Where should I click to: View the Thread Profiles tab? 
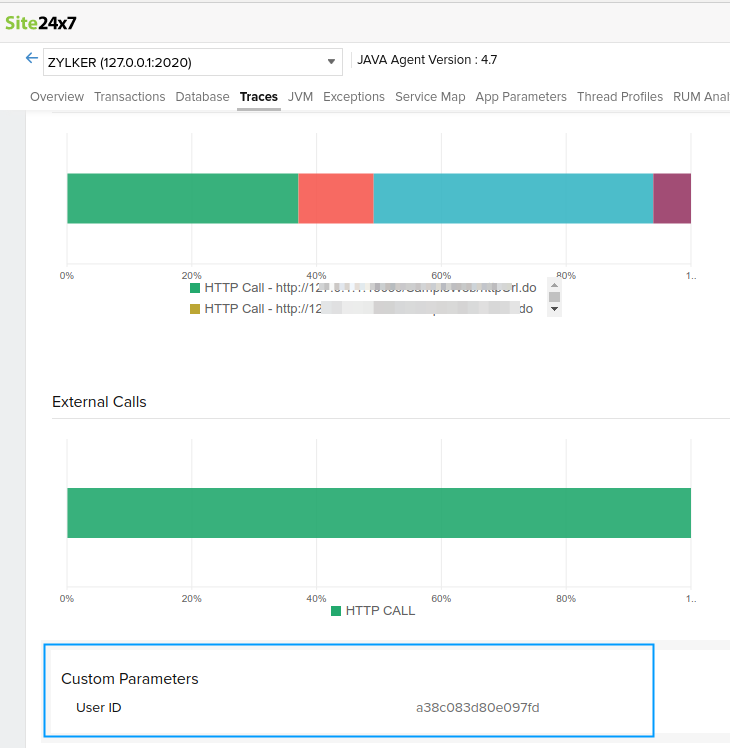[x=619, y=97]
